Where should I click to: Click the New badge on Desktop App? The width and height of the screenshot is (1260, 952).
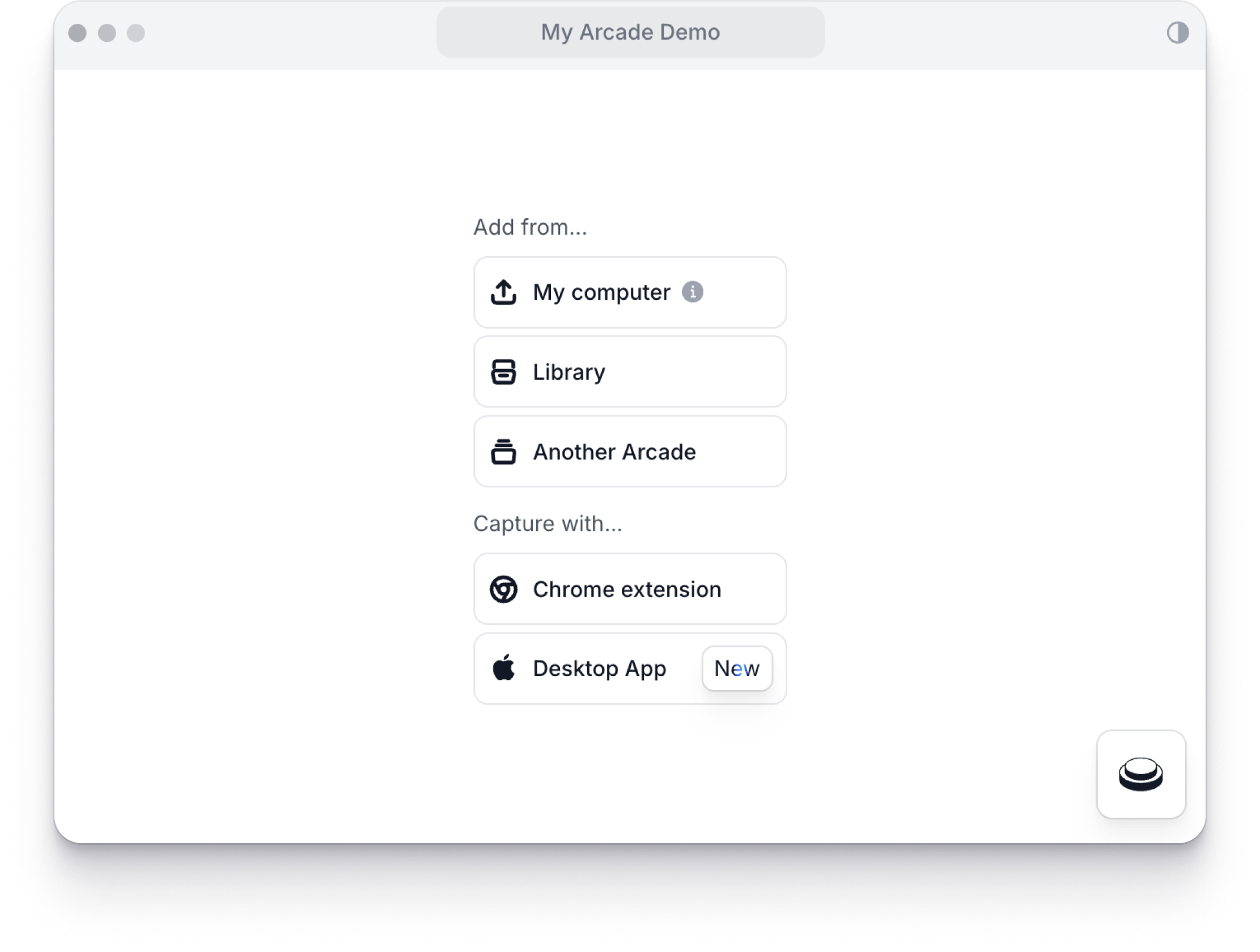736,669
